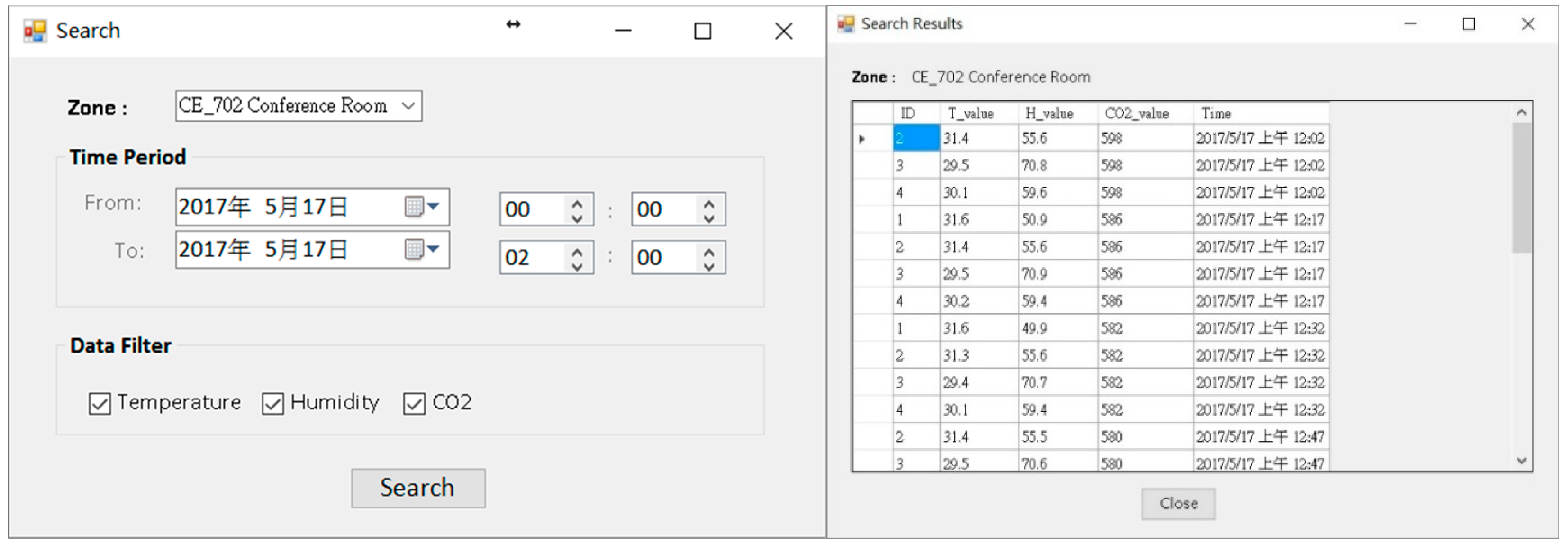Increase the From hour spinner value

(578, 204)
